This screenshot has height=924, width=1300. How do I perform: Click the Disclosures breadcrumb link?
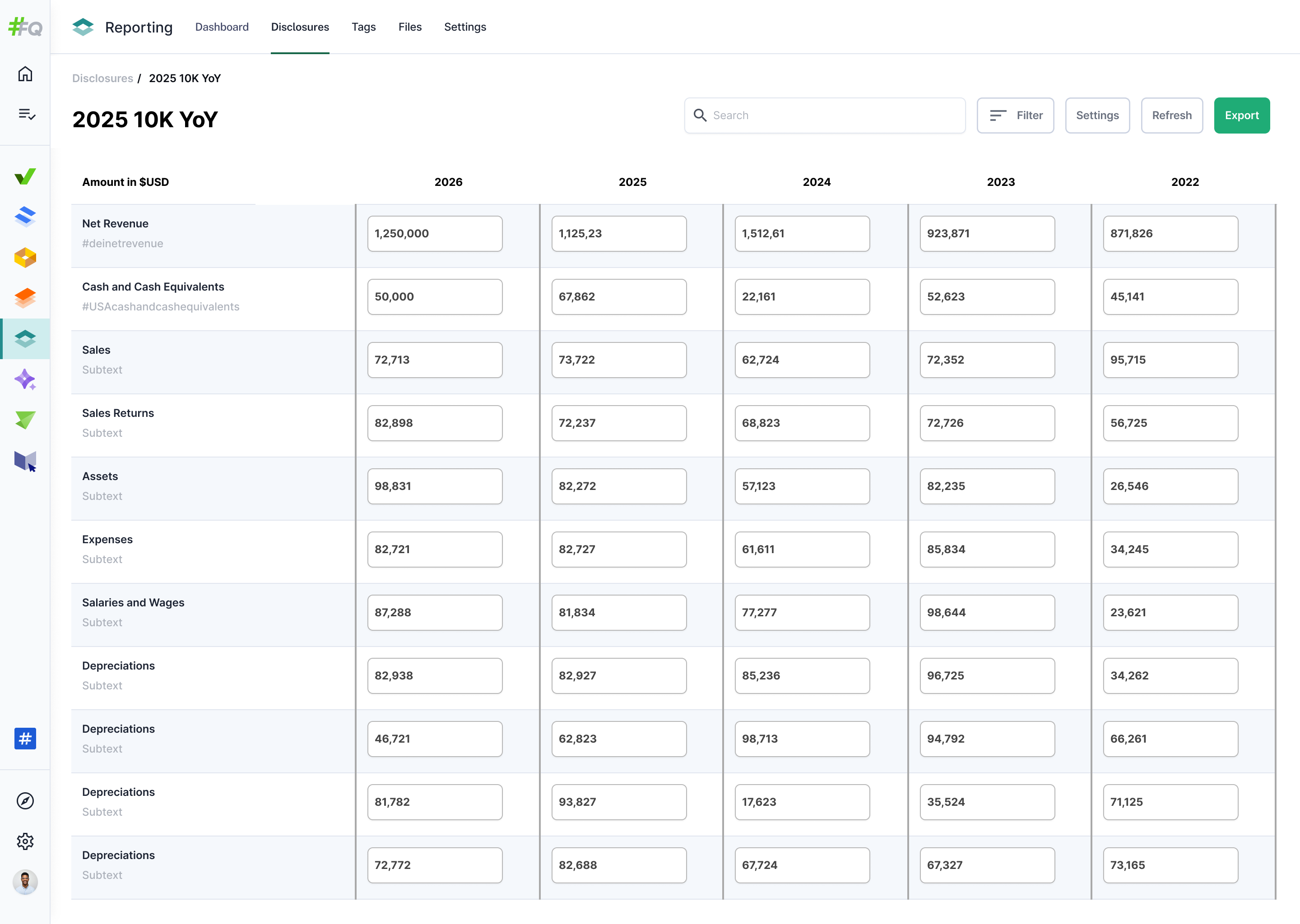[x=102, y=78]
